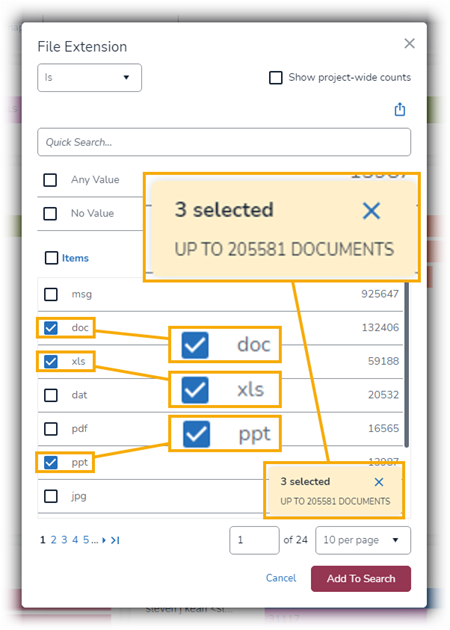Toggle Show project-wide counts checkbox

(x=276, y=78)
